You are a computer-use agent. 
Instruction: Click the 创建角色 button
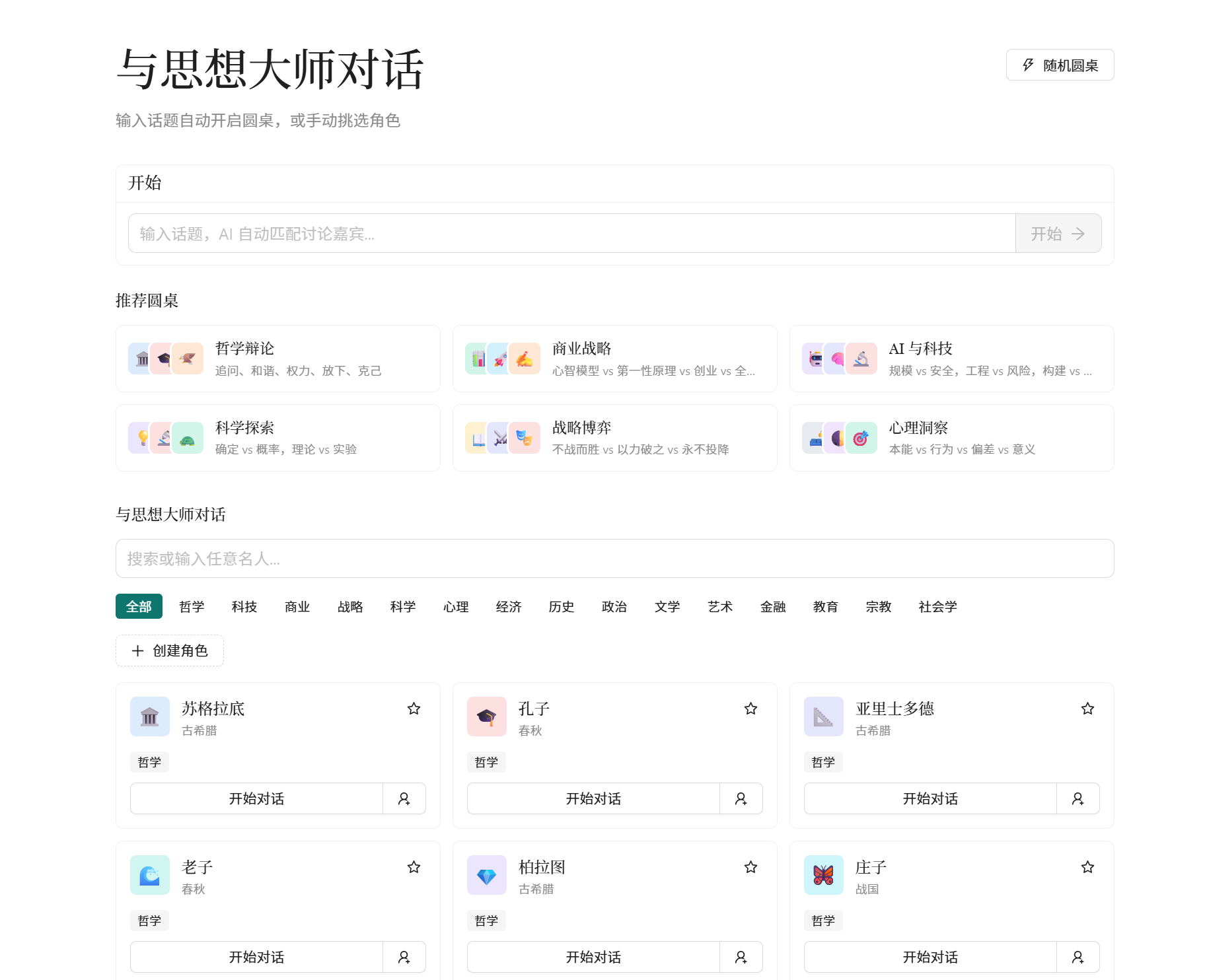(x=170, y=650)
